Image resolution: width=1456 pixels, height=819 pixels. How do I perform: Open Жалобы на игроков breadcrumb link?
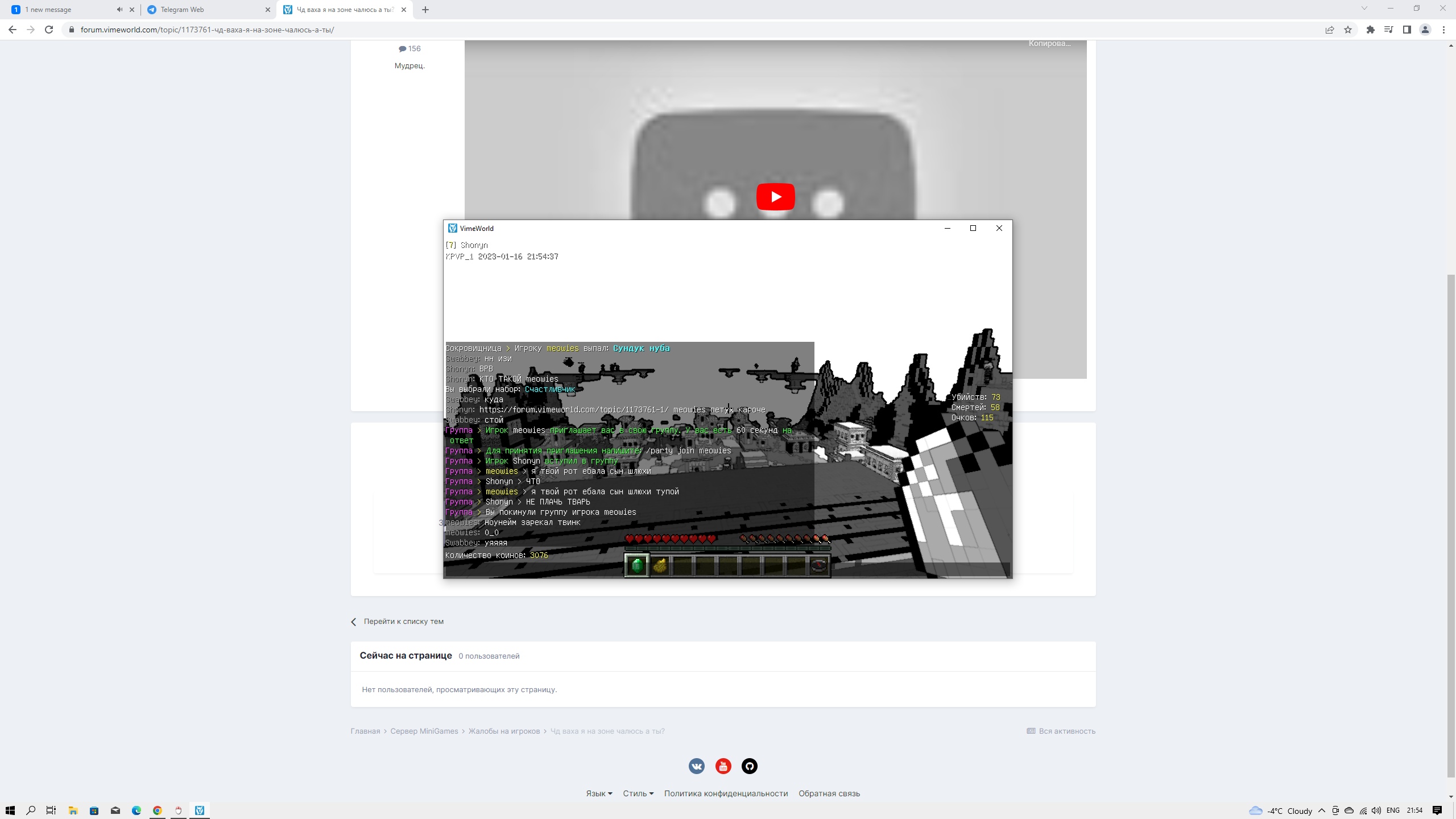tap(504, 731)
